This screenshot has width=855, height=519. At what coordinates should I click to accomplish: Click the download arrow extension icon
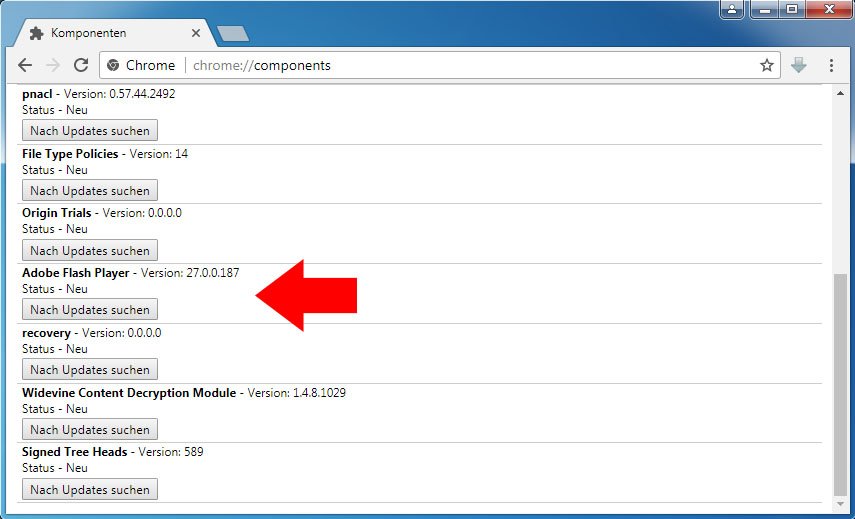pyautogui.click(x=798, y=65)
